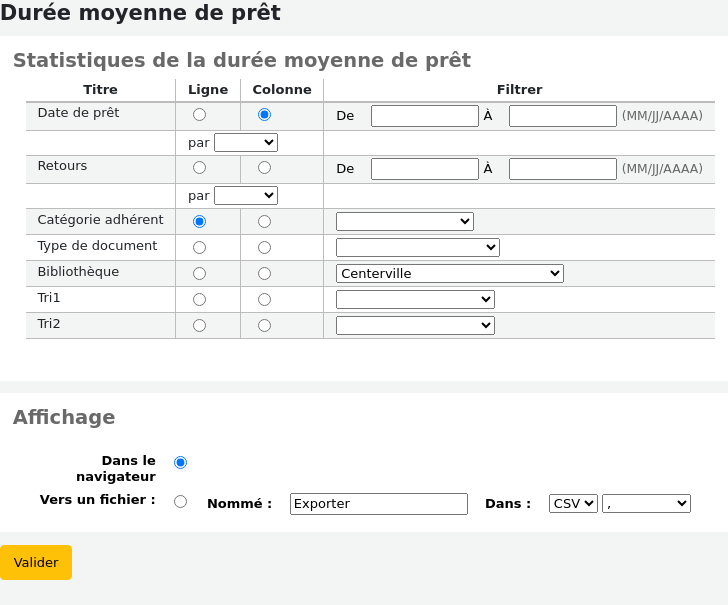The height and width of the screenshot is (605, 728).
Task: Open Tri2 filter dropdown
Action: [416, 325]
